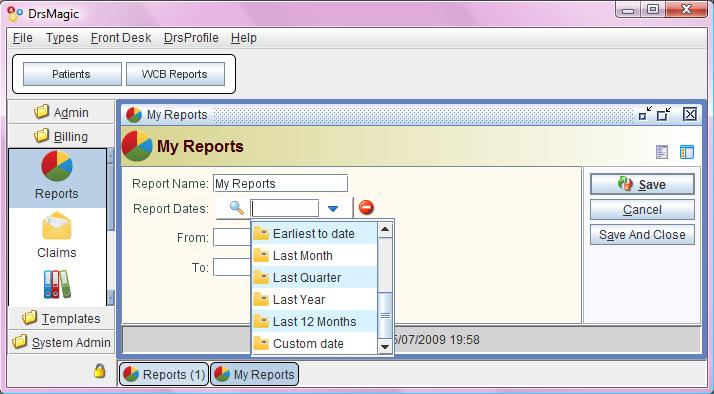
Task: Click the Patients button
Action: [x=72, y=74]
